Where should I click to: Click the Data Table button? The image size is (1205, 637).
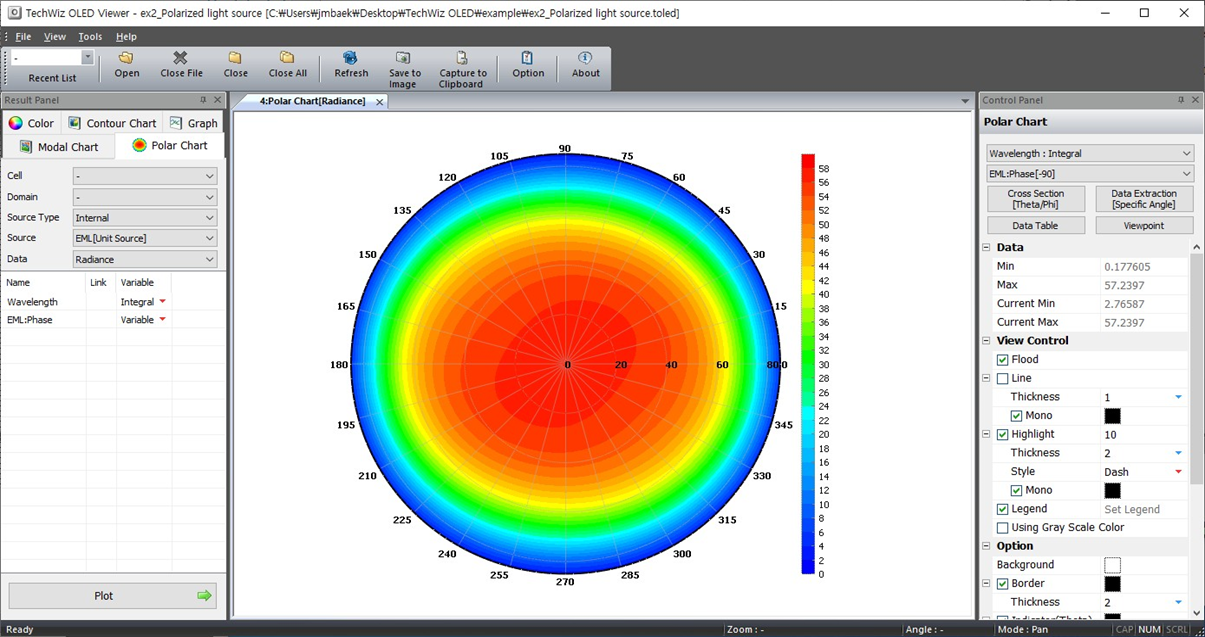pos(1035,226)
